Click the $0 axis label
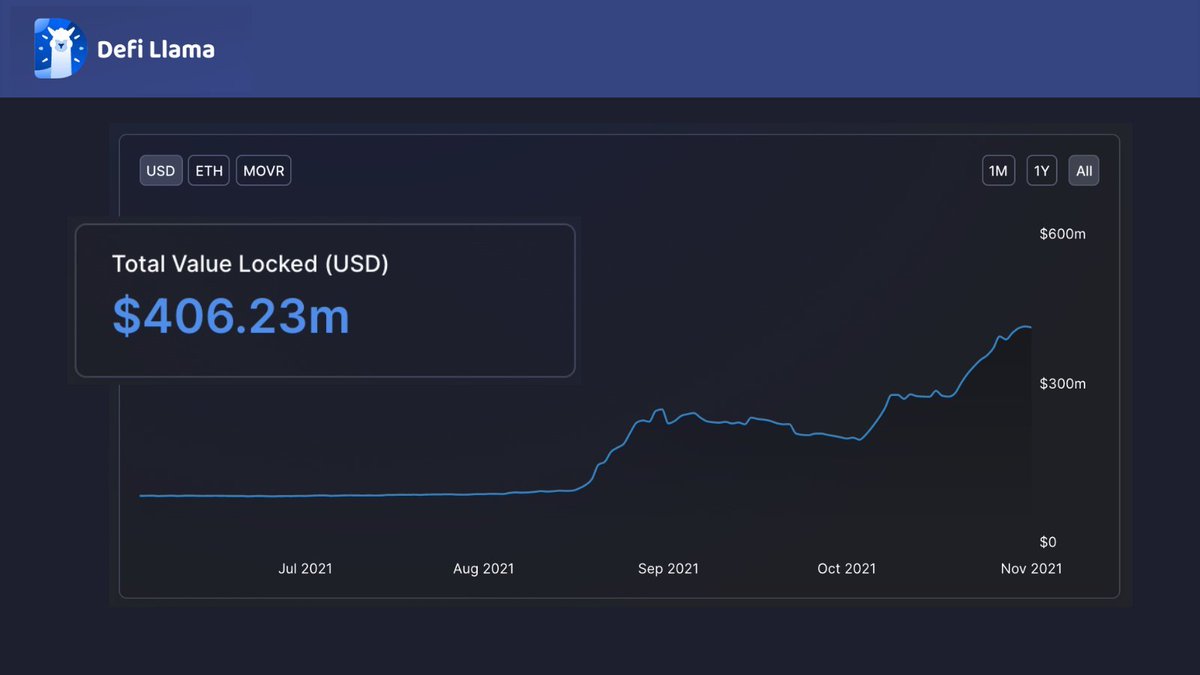 (1047, 542)
